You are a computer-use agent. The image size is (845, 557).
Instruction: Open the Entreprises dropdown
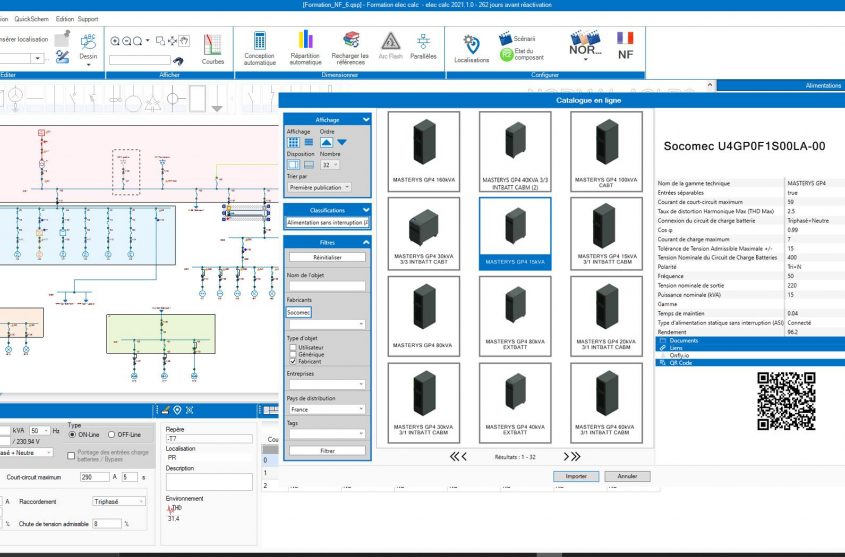[x=327, y=384]
